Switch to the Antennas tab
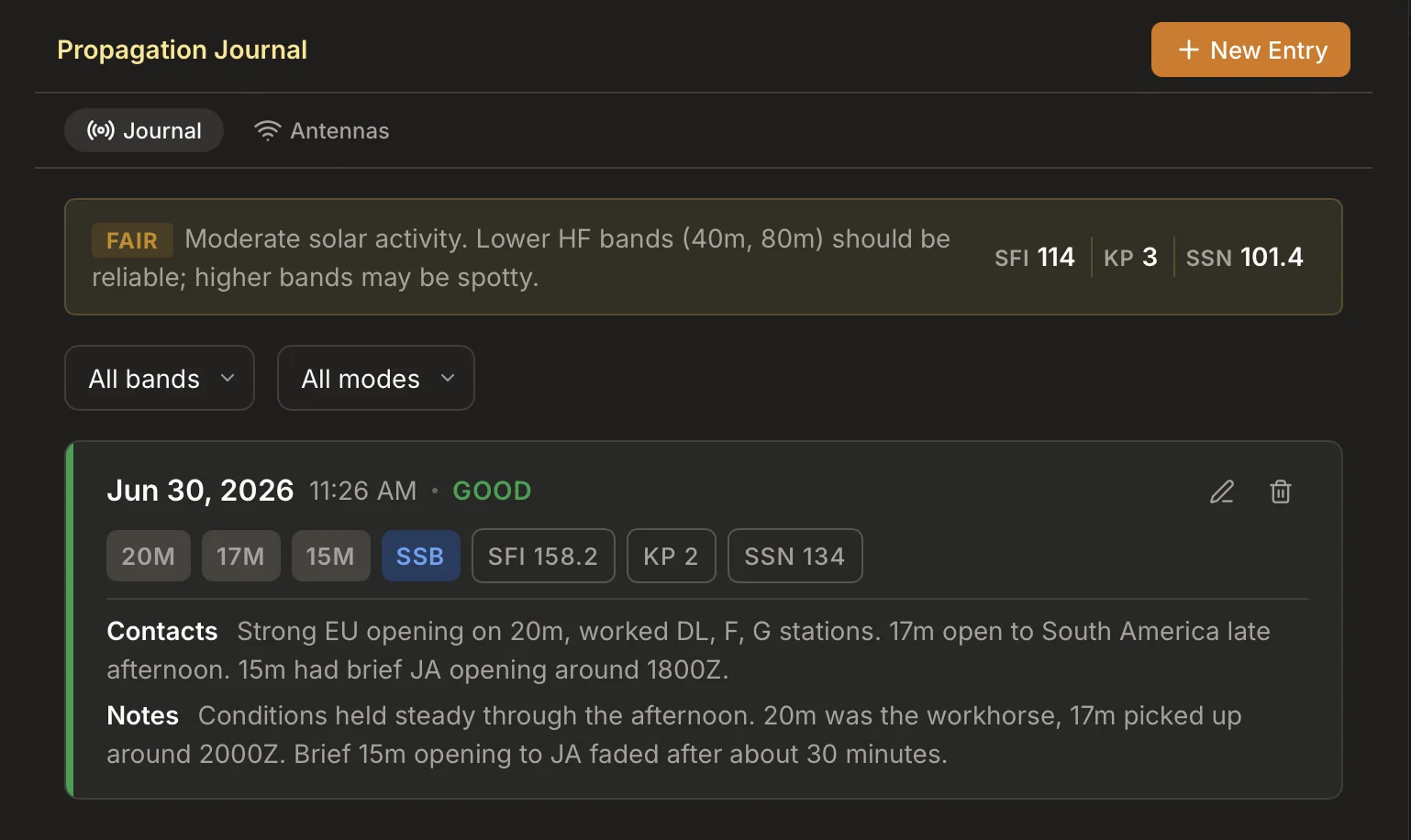This screenshot has width=1411, height=840. [x=321, y=130]
